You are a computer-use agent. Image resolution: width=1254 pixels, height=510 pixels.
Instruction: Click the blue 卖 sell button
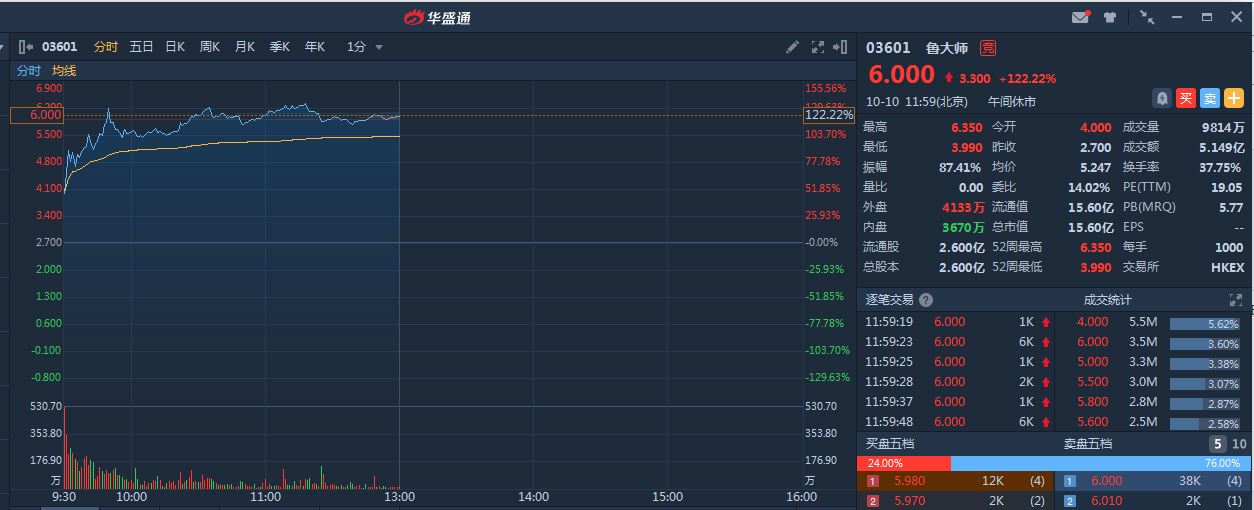tap(1209, 98)
